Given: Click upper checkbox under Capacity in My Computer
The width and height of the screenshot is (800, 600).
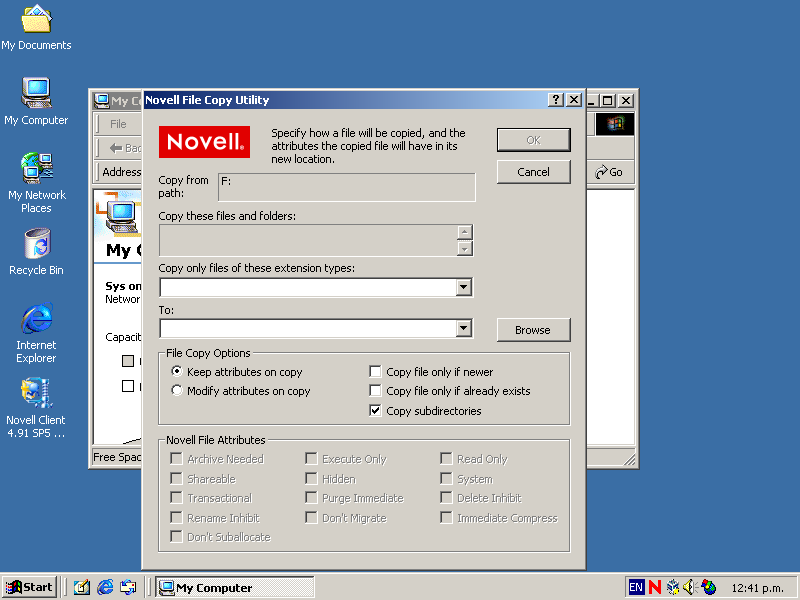Looking at the screenshot, I should 128,361.
